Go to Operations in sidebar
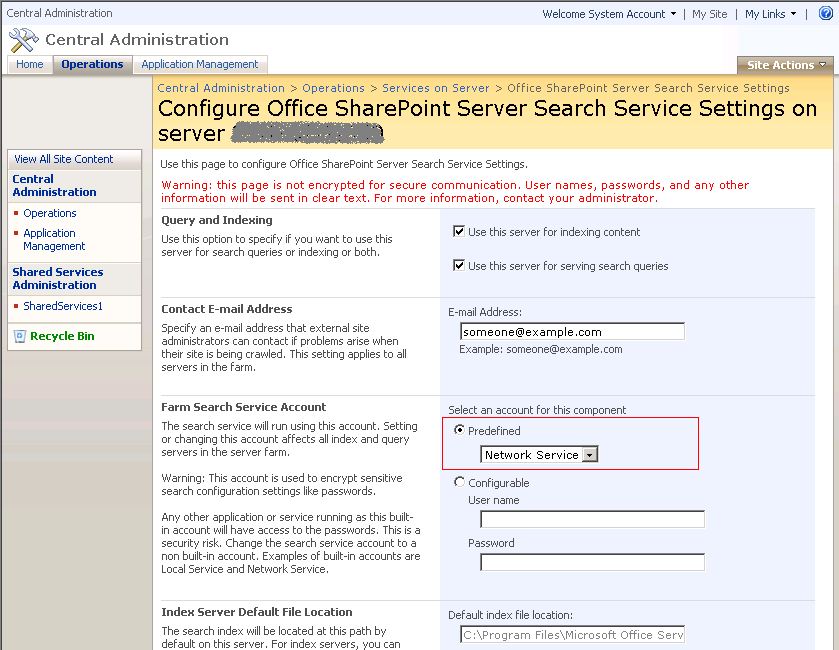The height and width of the screenshot is (650, 839). point(50,213)
